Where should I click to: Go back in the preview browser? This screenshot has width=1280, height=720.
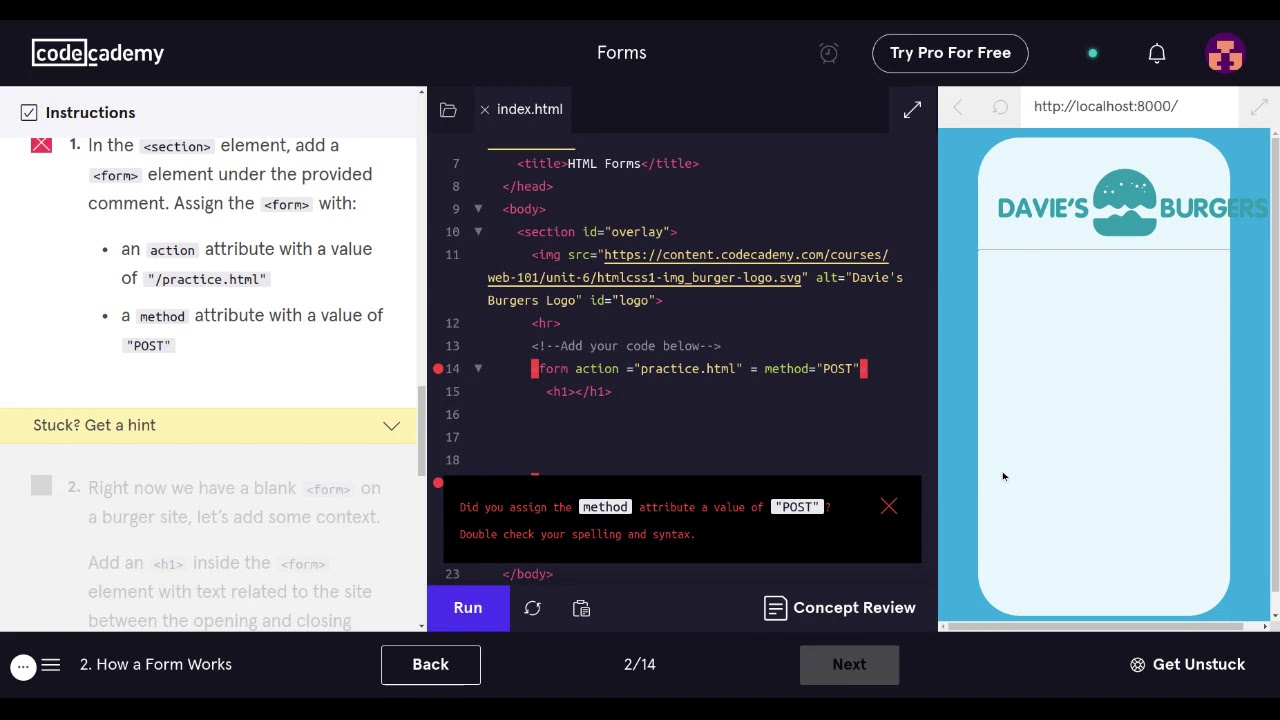click(958, 107)
